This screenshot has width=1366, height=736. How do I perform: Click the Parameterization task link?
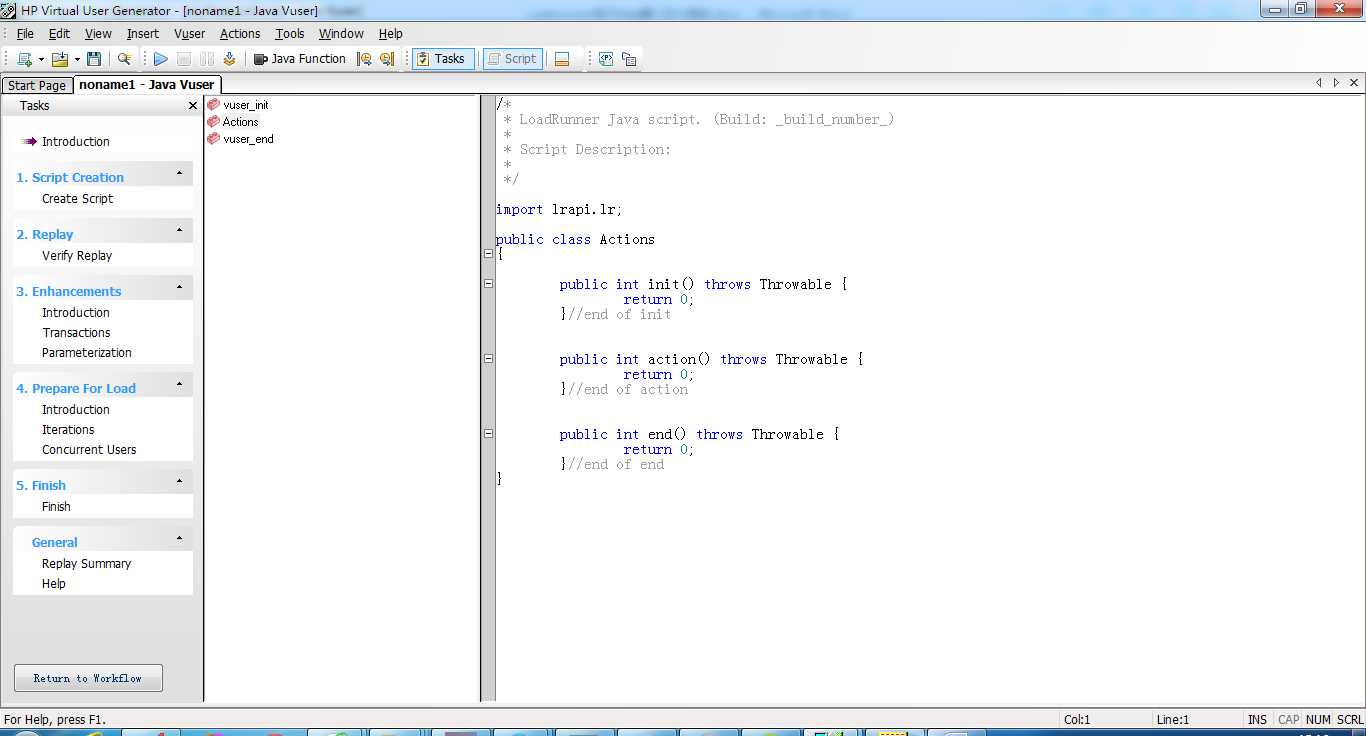pos(87,353)
